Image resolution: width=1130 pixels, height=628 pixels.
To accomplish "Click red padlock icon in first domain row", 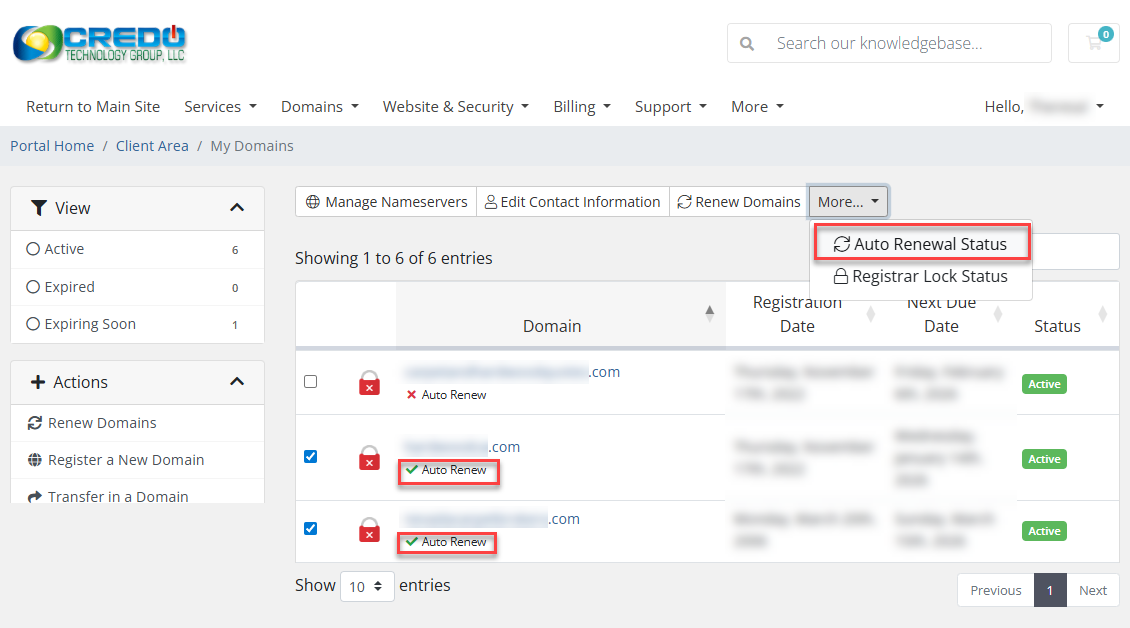I will tap(369, 383).
